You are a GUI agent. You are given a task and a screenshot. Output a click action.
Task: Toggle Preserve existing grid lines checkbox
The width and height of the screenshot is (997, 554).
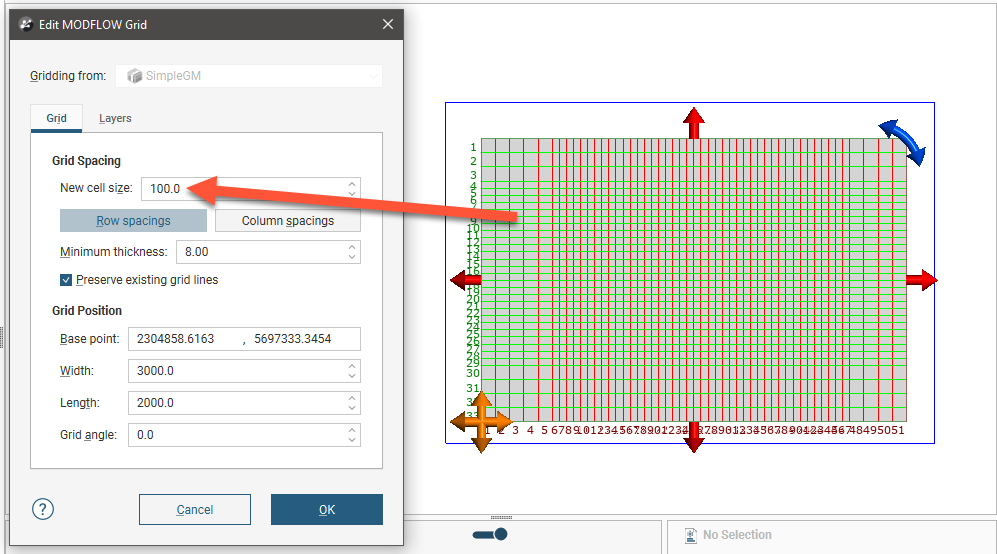[x=66, y=280]
